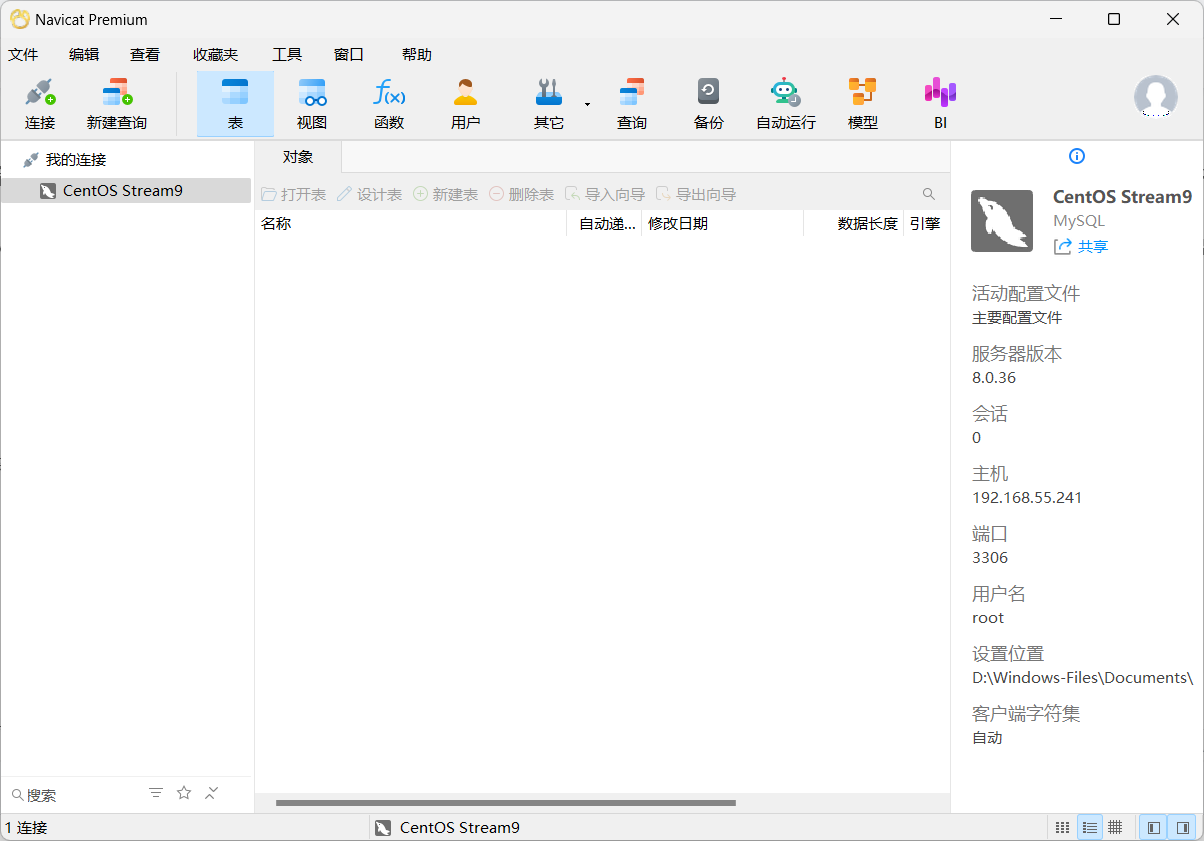The image size is (1204, 841).
Task: Open the 收藏夹 menu
Action: coord(216,55)
